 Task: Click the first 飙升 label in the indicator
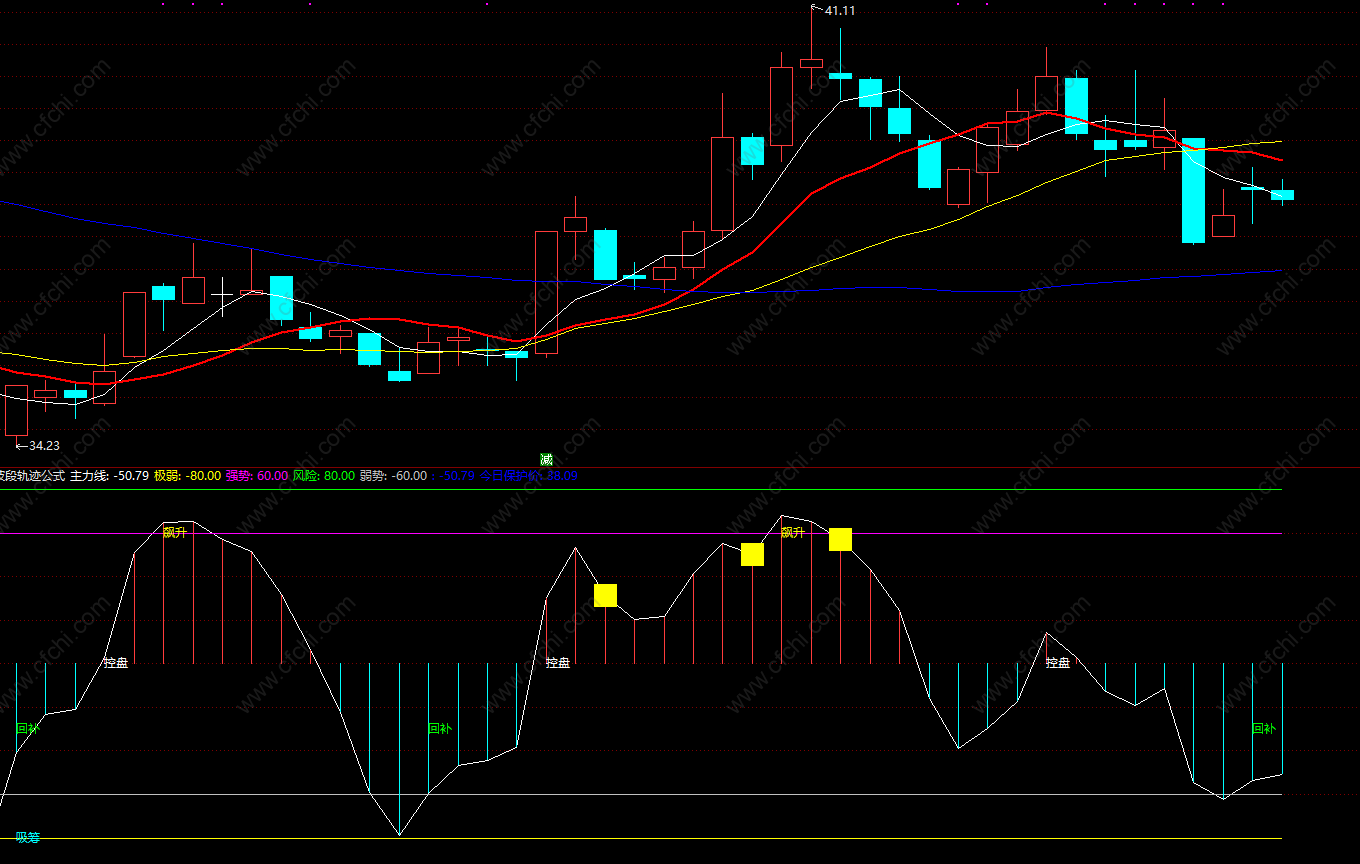[x=175, y=533]
